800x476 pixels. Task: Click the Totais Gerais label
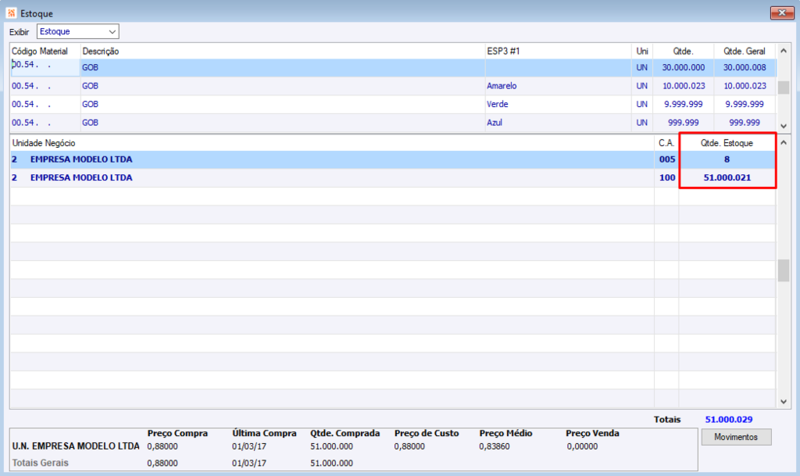[x=40, y=463]
